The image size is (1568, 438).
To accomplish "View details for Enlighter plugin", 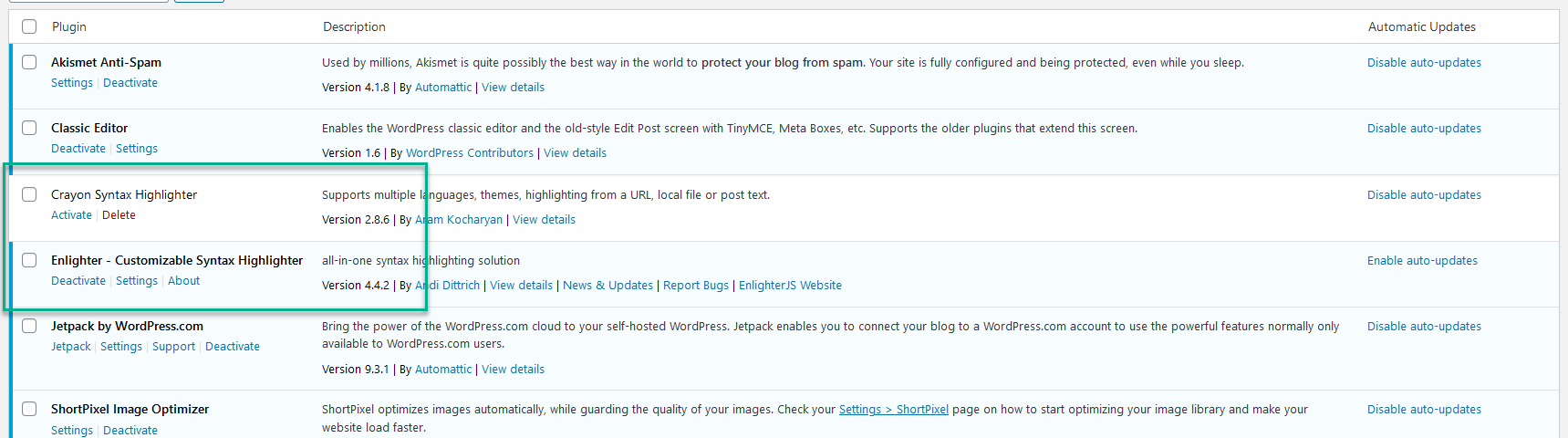I will pos(522,286).
